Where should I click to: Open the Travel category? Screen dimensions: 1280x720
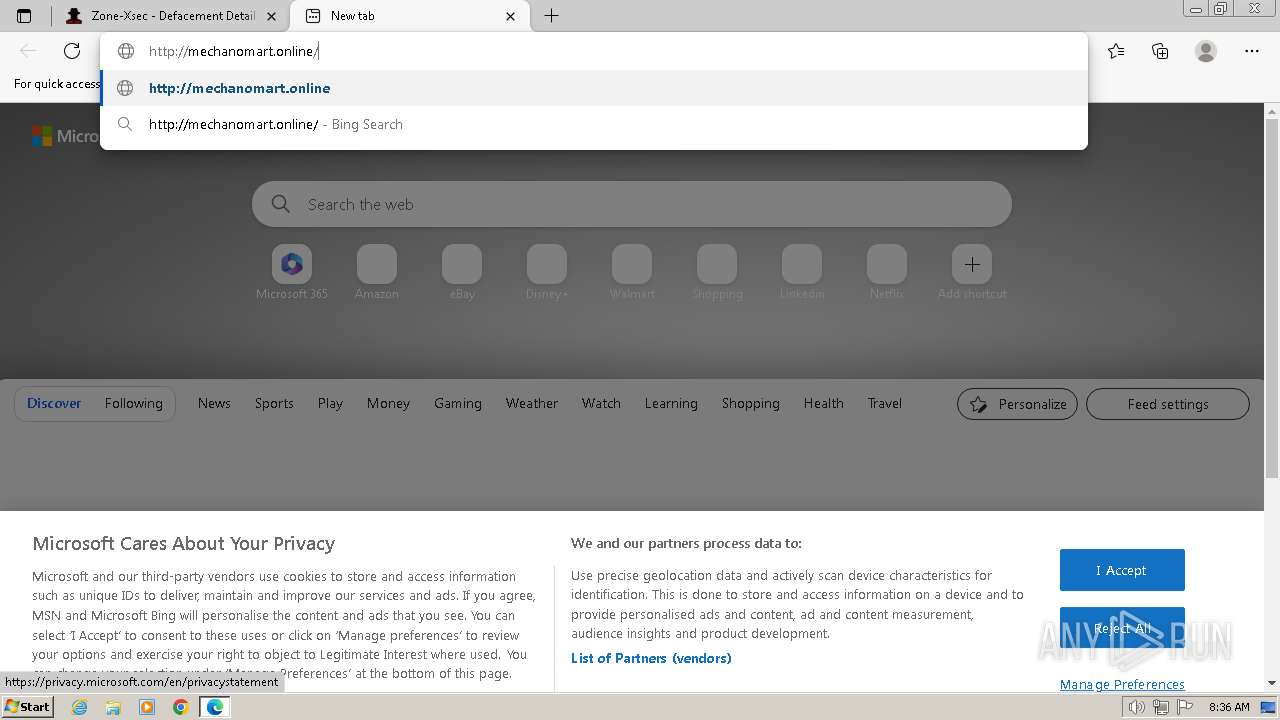point(885,403)
